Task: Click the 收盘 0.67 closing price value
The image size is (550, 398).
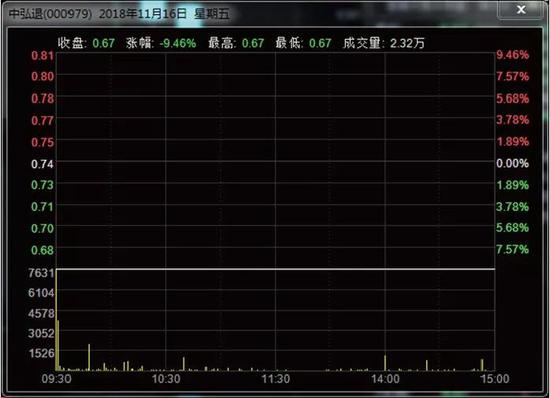Action: [103, 43]
